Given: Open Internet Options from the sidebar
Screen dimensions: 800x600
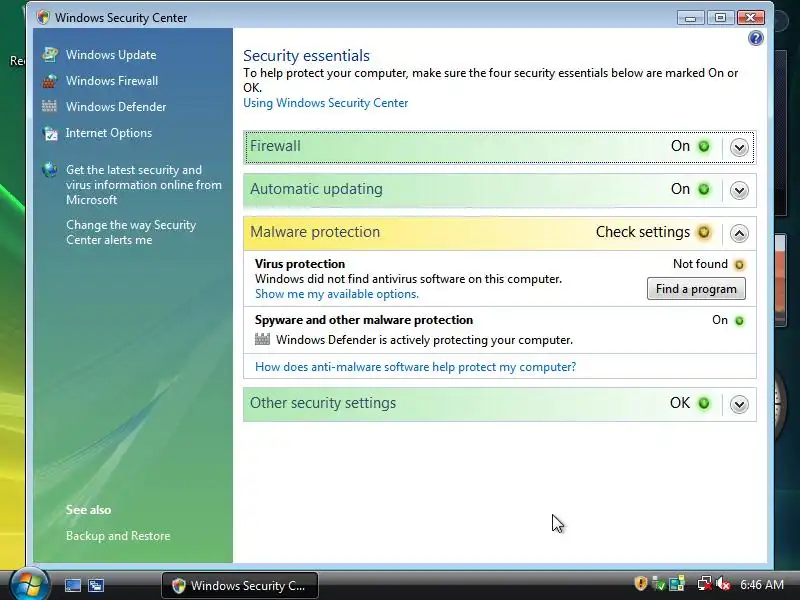Looking at the screenshot, I should click(109, 133).
